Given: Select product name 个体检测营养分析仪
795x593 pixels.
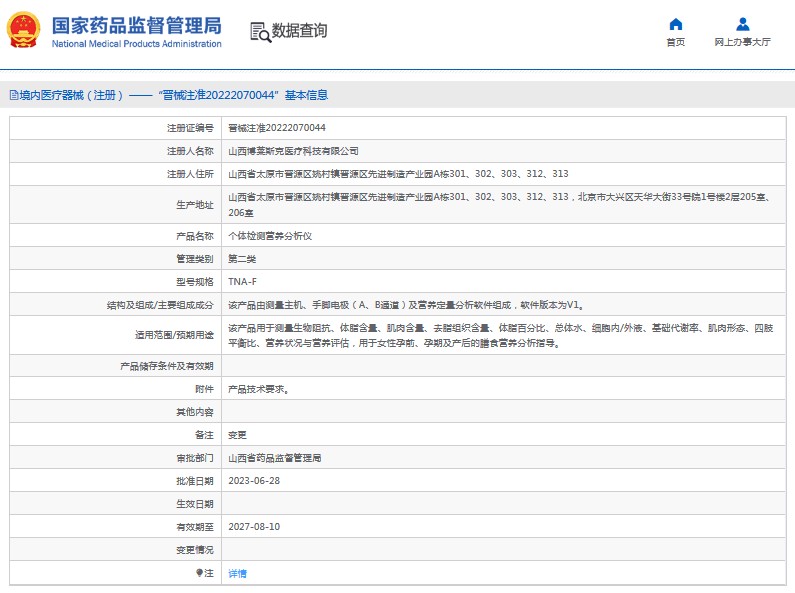Looking at the screenshot, I should pyautogui.click(x=270, y=236).
